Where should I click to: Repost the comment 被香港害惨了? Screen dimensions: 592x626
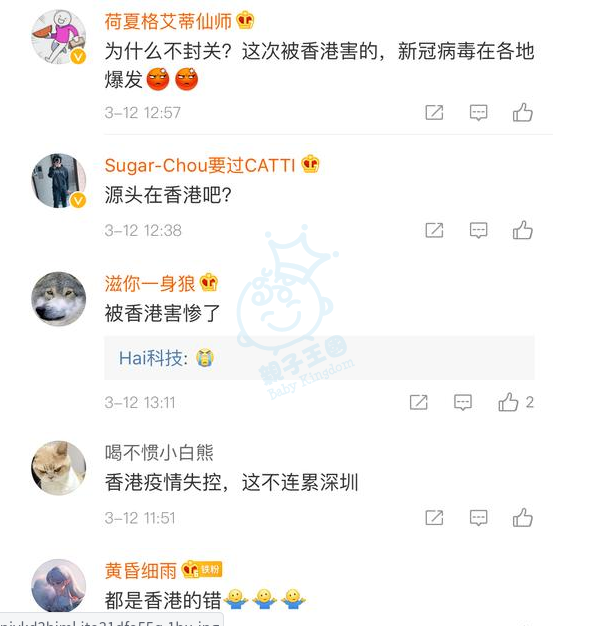(x=419, y=402)
